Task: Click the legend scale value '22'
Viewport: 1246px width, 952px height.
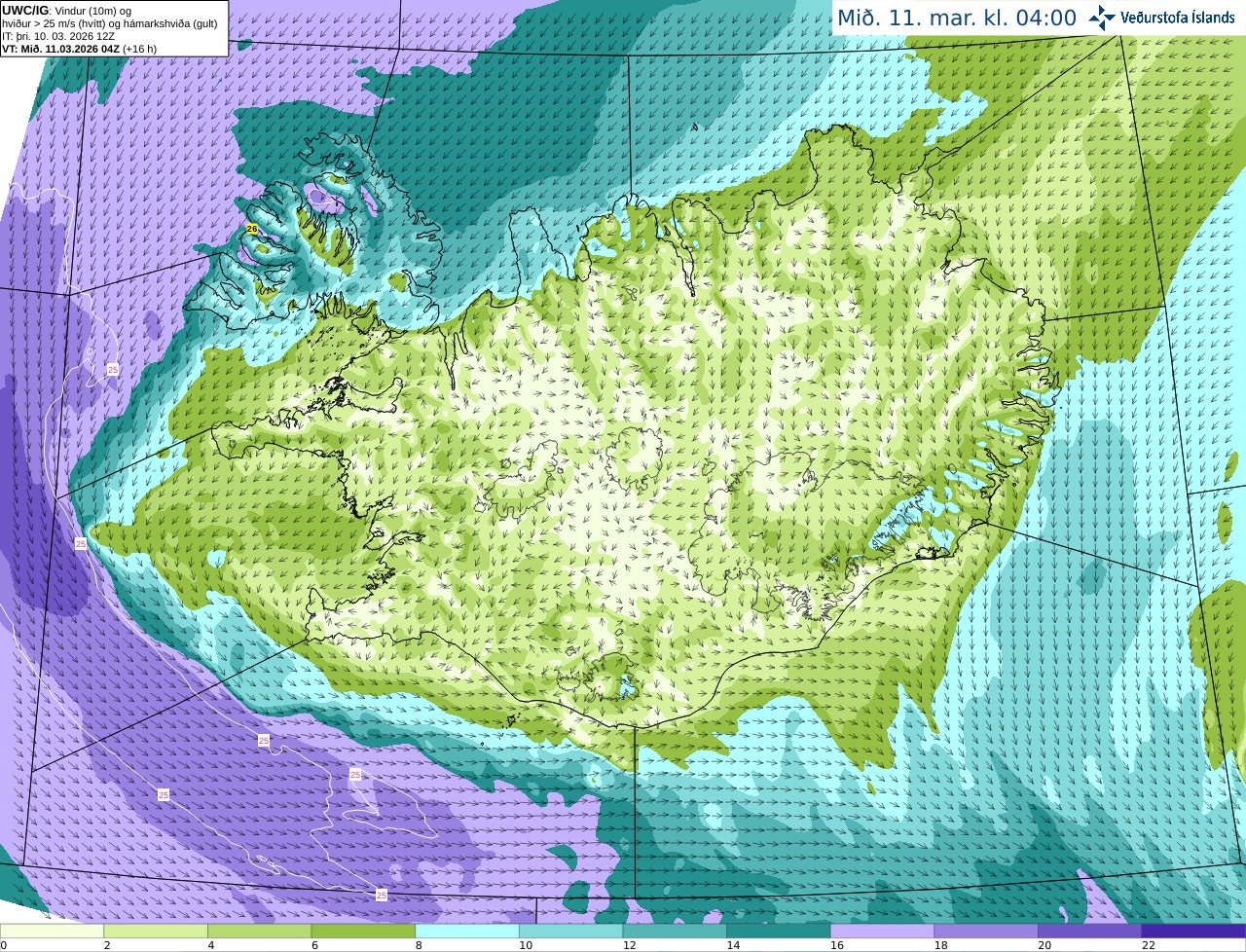Action: click(1149, 945)
